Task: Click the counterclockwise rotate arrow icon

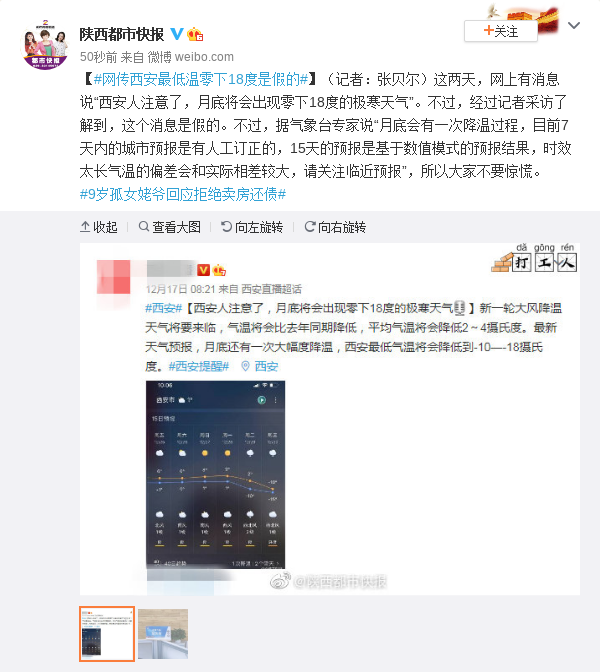Action: [x=226, y=226]
